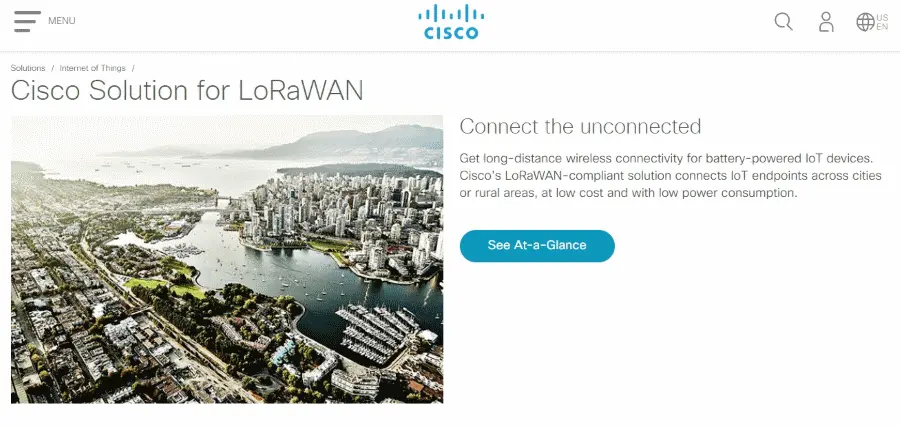Open the user account login icon
Screen dimensions: 900x427
(x=826, y=22)
